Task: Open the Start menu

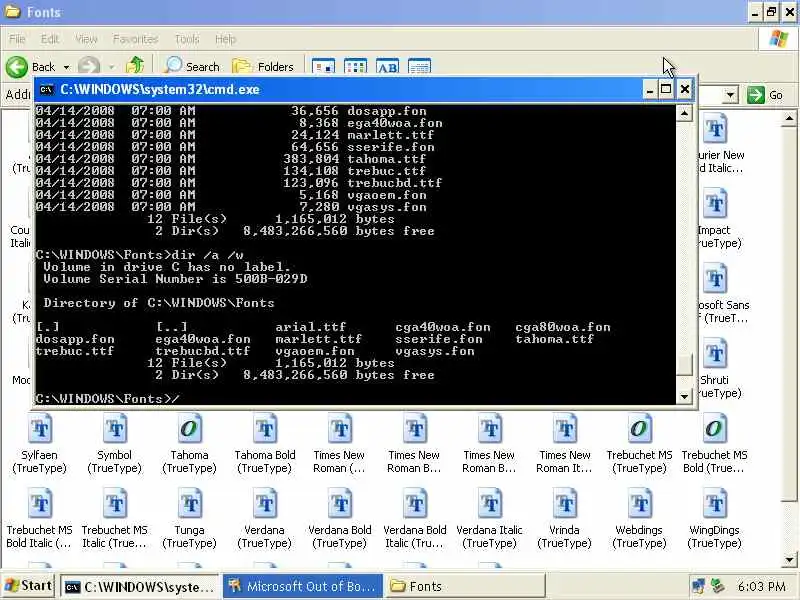Action: 29,586
